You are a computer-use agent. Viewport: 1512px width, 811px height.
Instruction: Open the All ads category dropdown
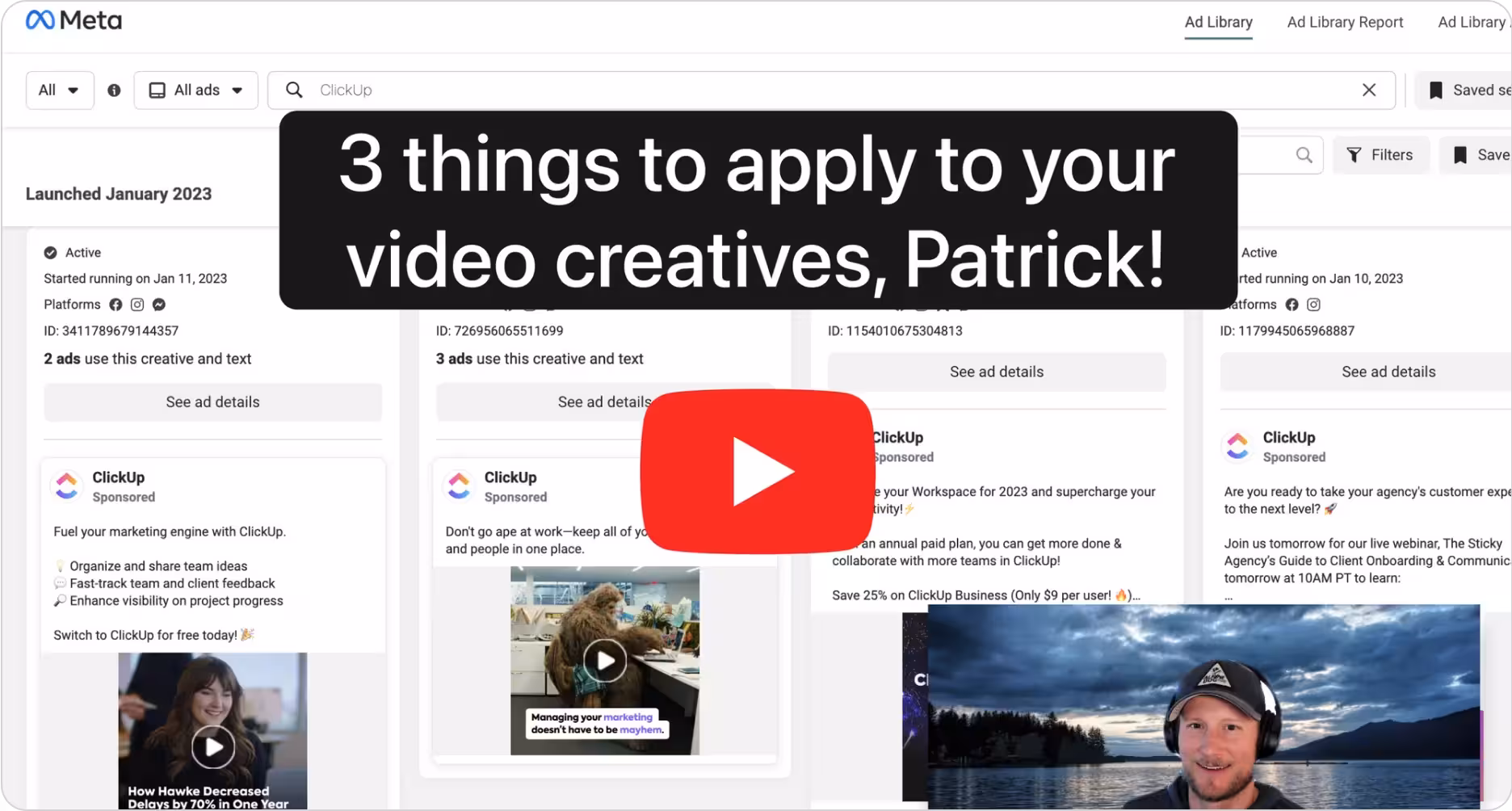click(195, 90)
